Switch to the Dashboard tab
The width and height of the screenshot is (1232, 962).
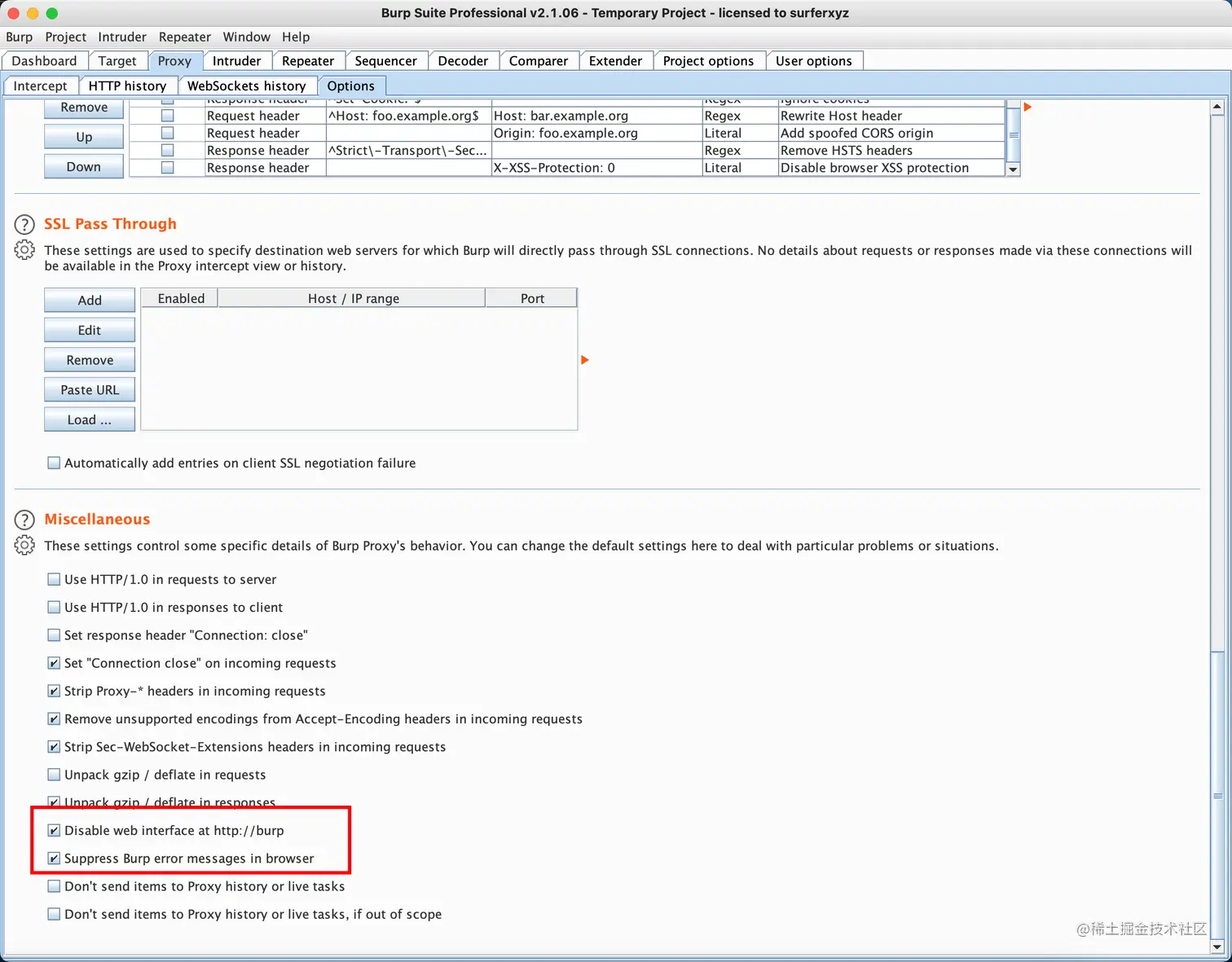point(44,61)
